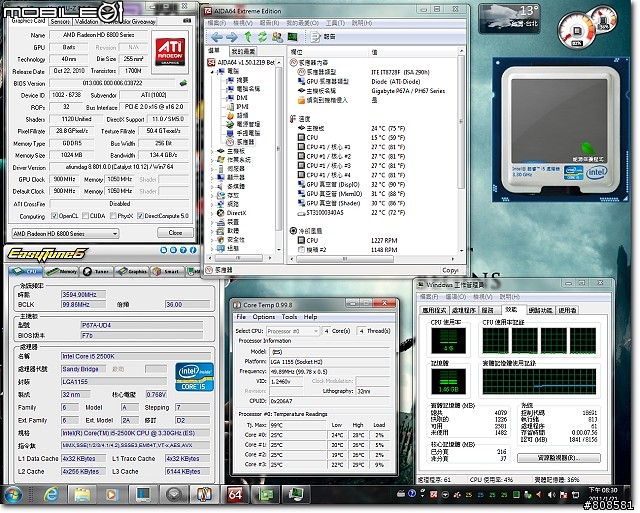Open Windows Explorer folder taskbar icon
640x513 pixels.
coord(82,495)
